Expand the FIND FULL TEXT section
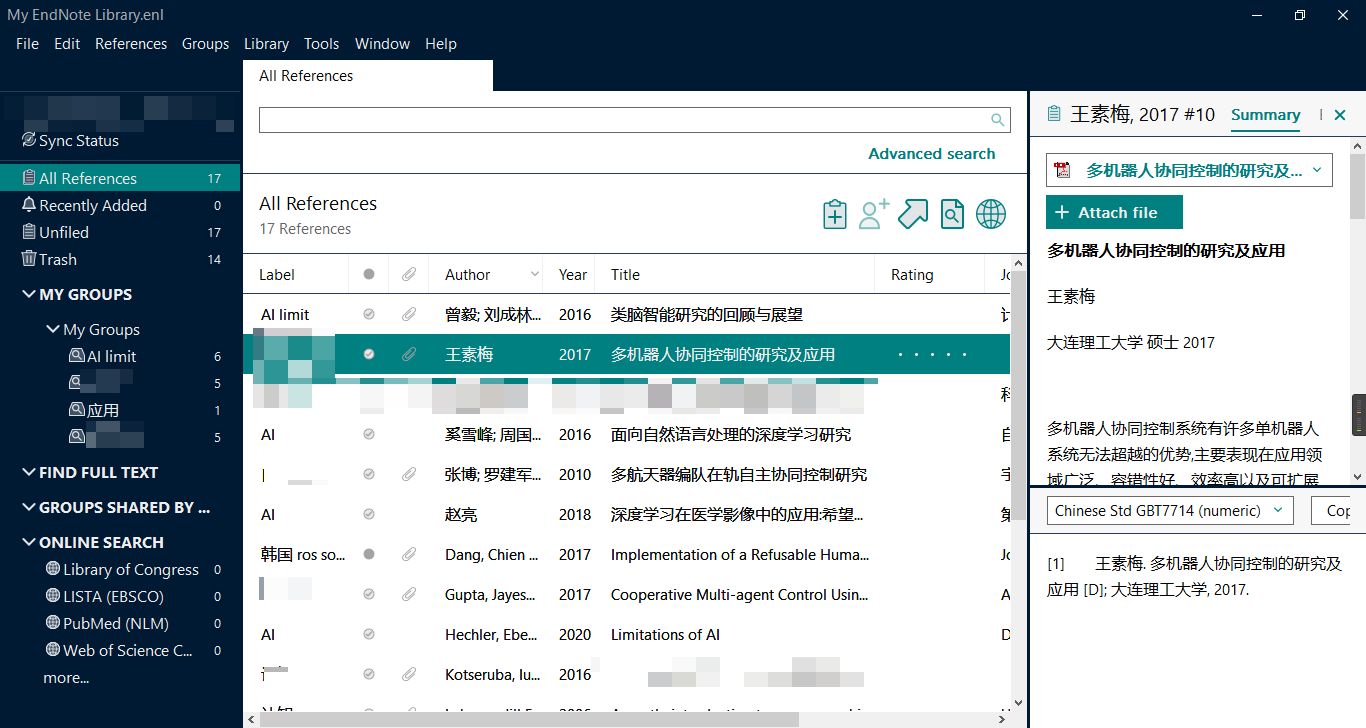 click(28, 473)
